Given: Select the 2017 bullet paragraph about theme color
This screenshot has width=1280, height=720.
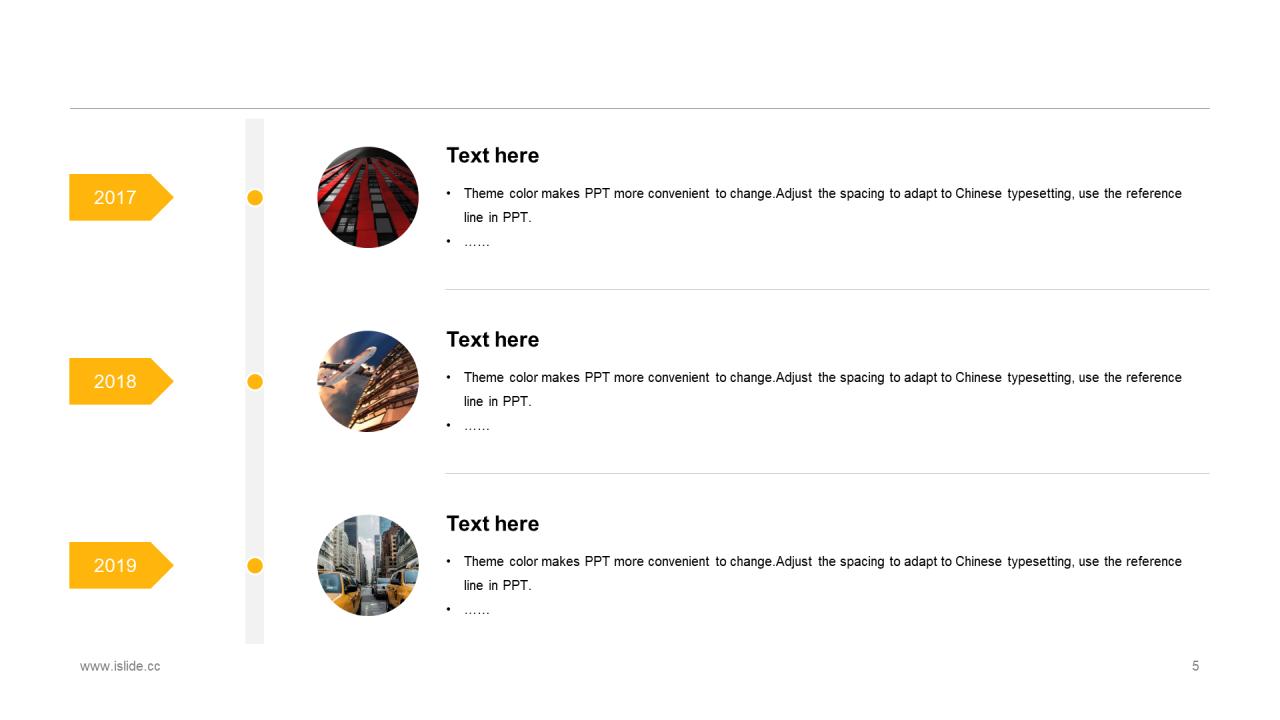Looking at the screenshot, I should (x=815, y=205).
